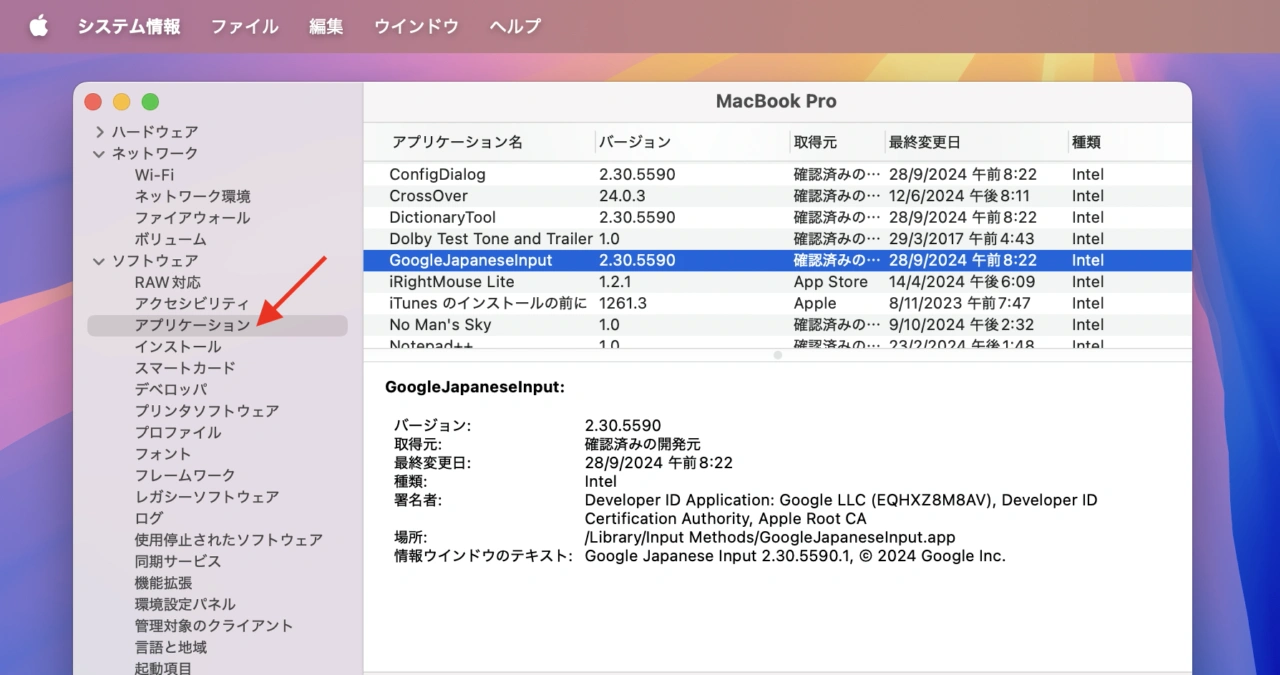Image resolution: width=1280 pixels, height=675 pixels.
Task: Select 機能拡張 in the sidebar
Action: point(163,583)
